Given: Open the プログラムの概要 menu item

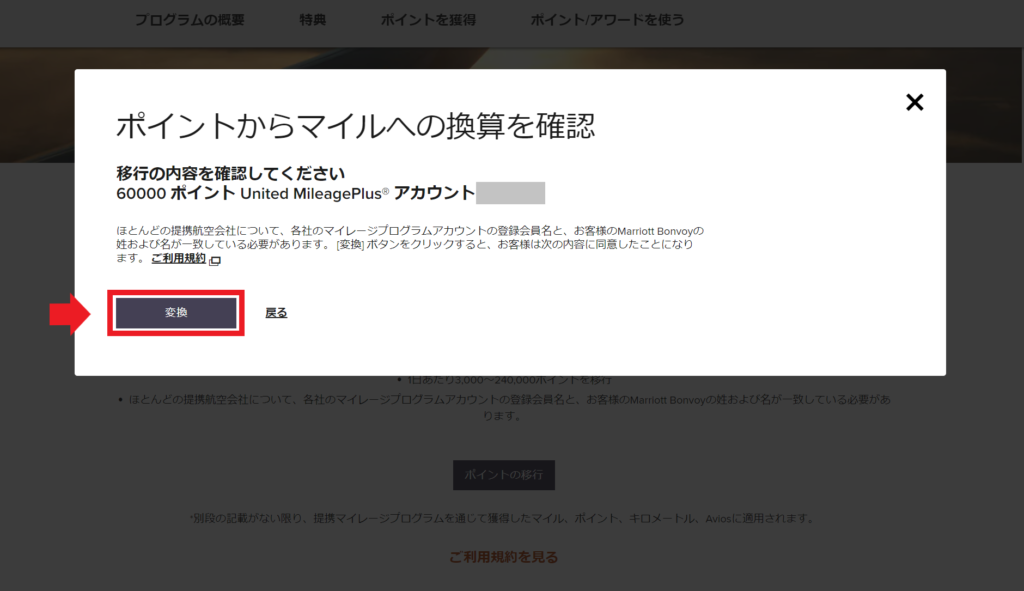Looking at the screenshot, I should click(189, 20).
